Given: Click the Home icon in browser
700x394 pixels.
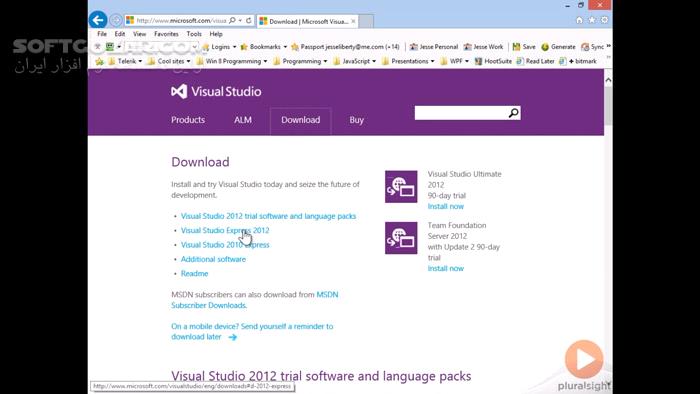Looking at the screenshot, I should (579, 20).
